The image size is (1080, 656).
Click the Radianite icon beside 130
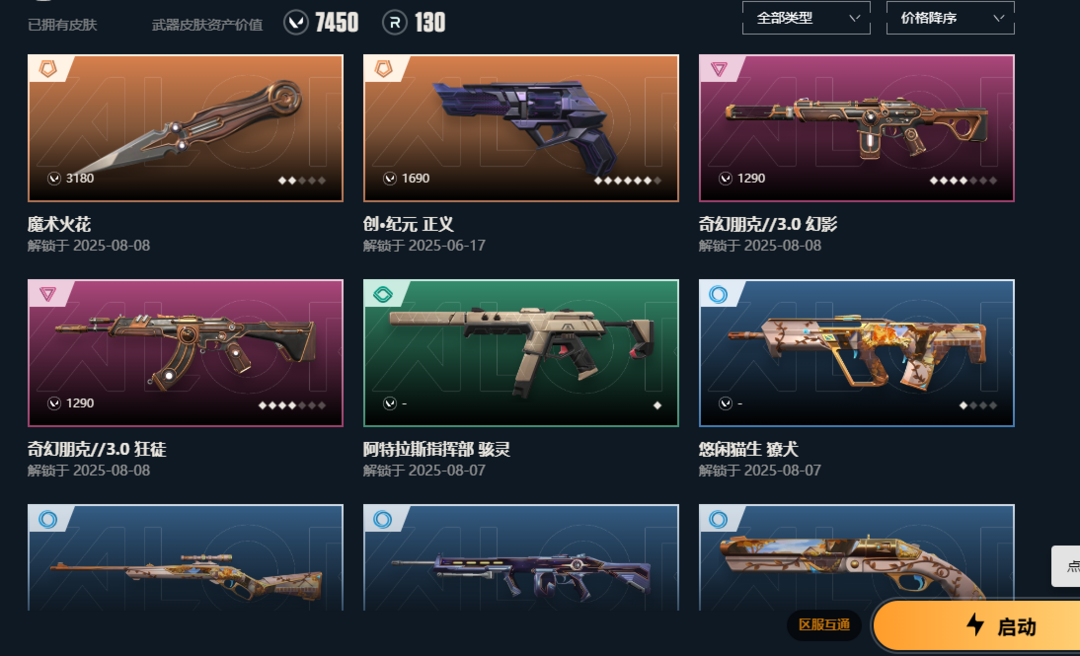tap(395, 23)
